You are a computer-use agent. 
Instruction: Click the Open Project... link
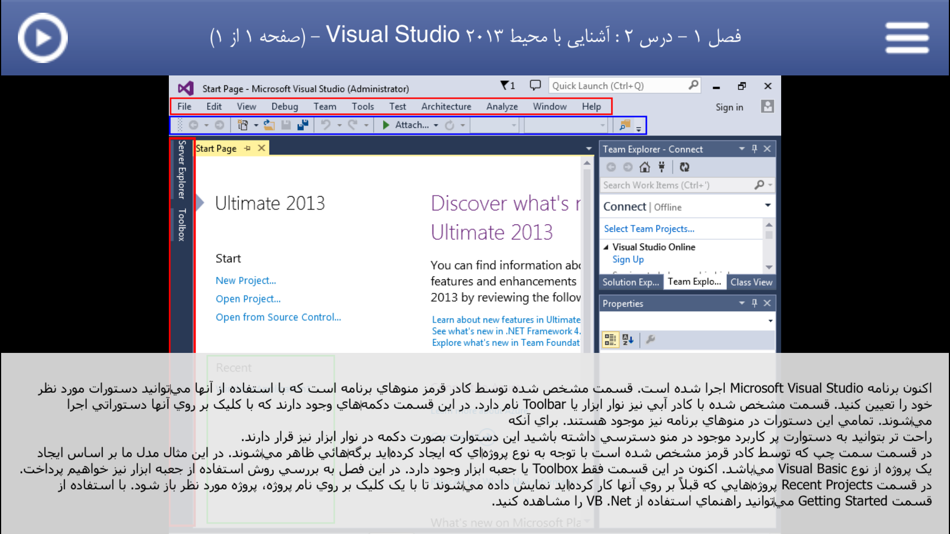[248, 299]
